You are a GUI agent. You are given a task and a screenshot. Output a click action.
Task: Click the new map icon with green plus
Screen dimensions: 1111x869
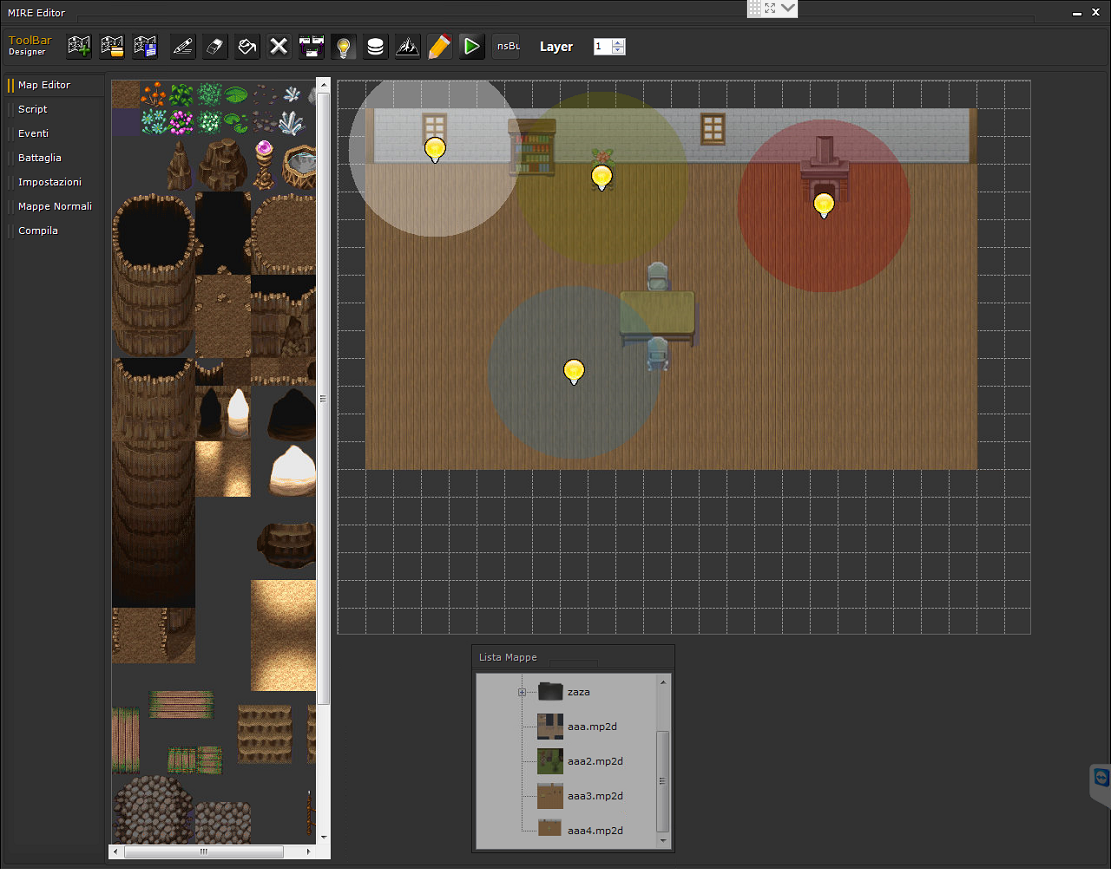click(79, 46)
